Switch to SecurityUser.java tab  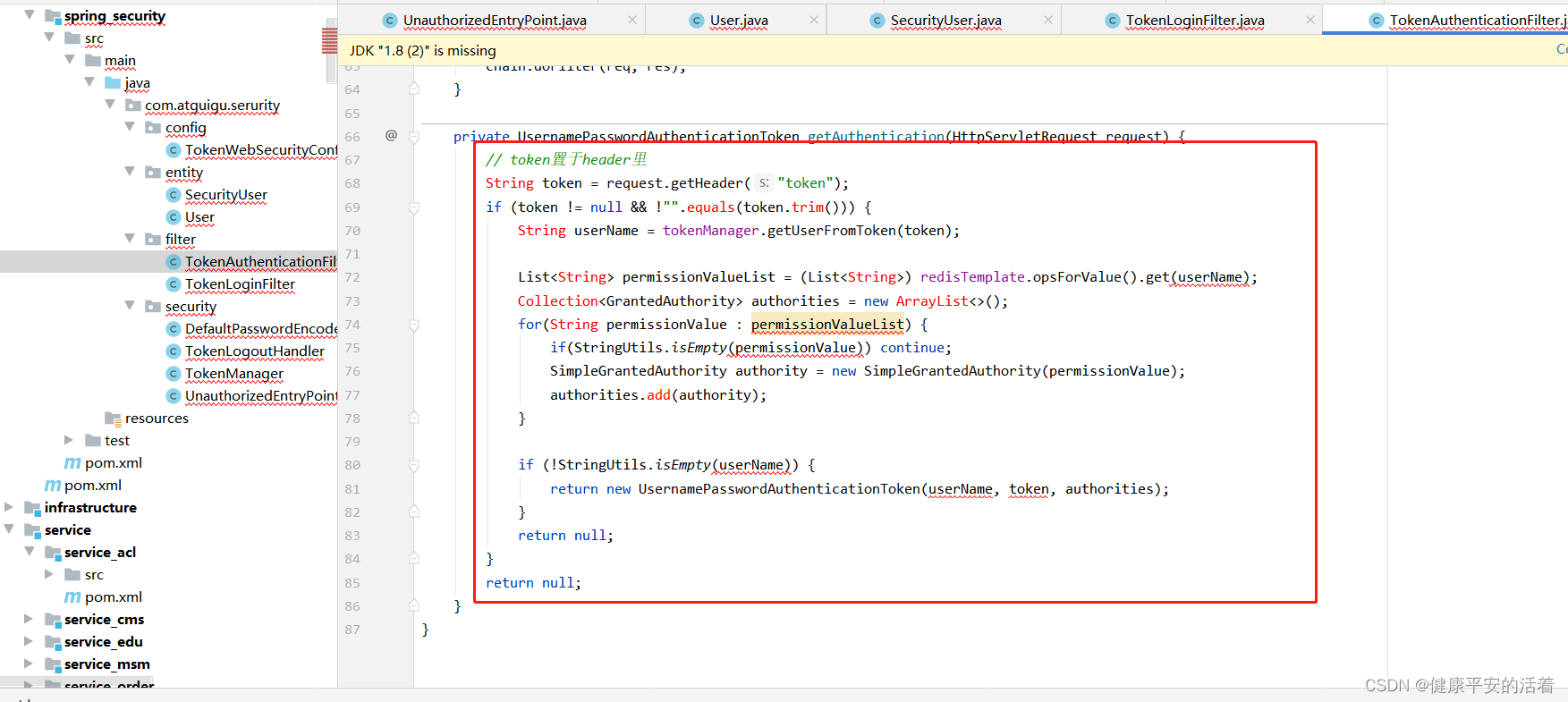pyautogui.click(x=945, y=20)
